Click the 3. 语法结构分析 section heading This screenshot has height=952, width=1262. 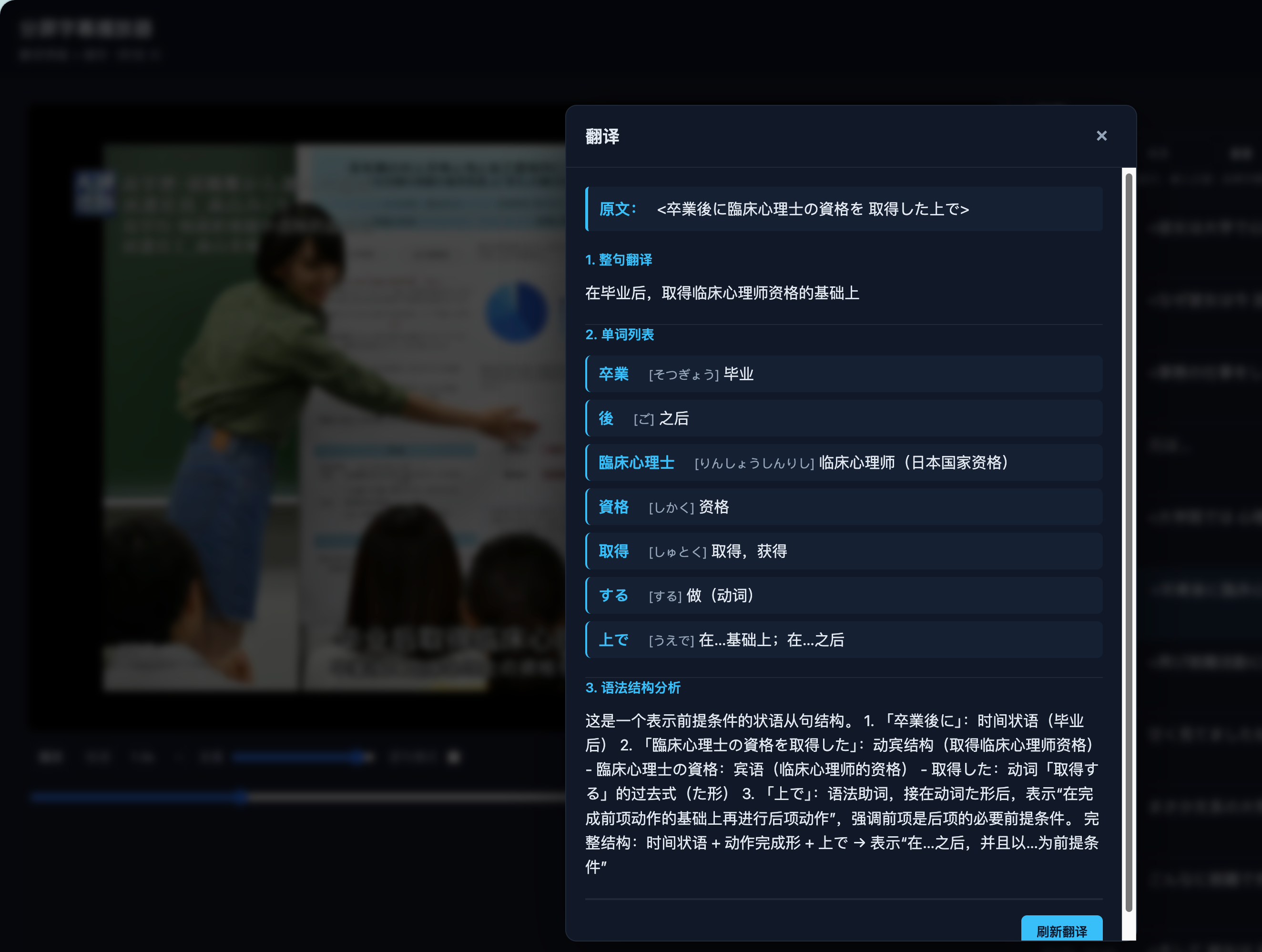coord(633,688)
